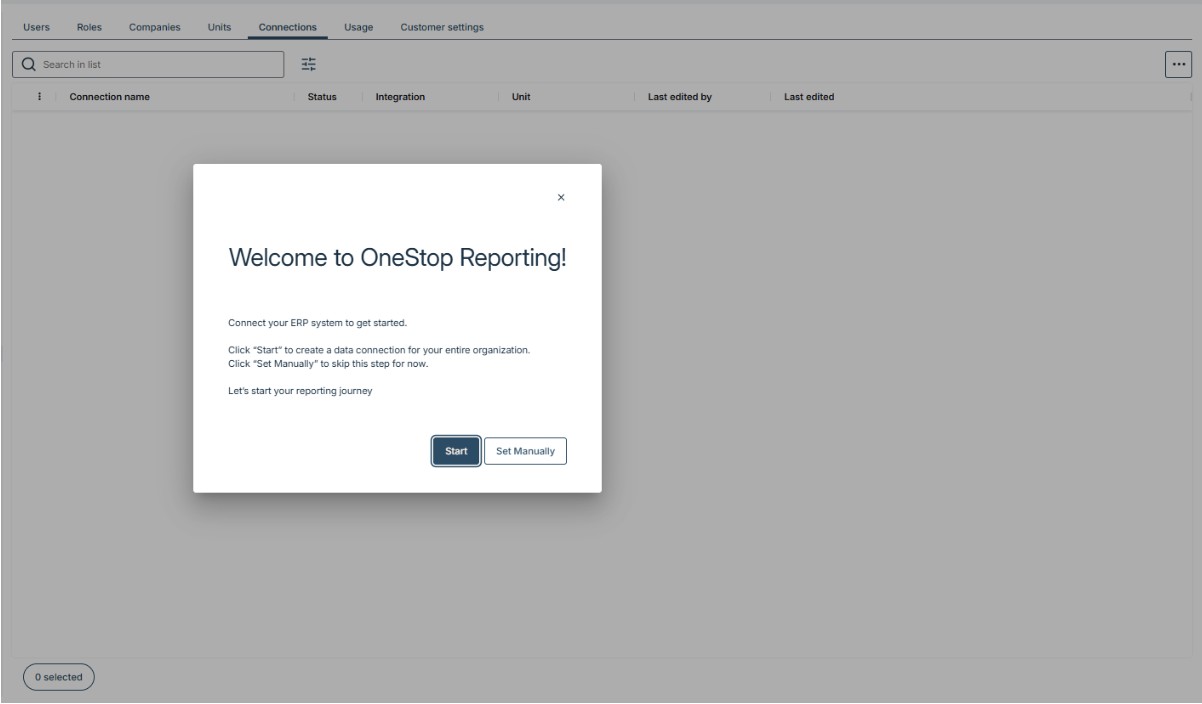Close the welcome dialog with X

(560, 198)
